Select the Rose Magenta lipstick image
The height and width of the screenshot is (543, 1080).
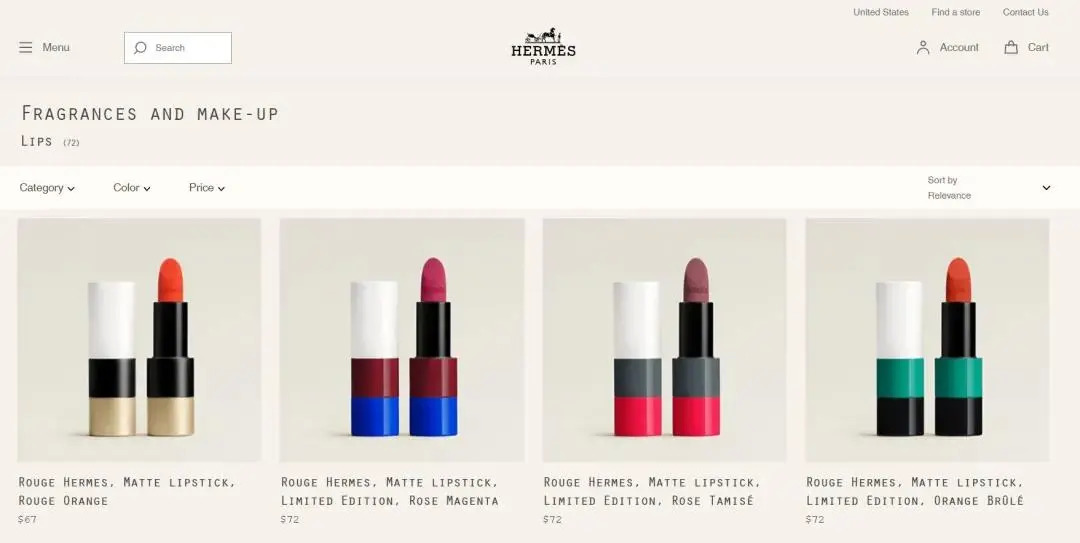[402, 340]
